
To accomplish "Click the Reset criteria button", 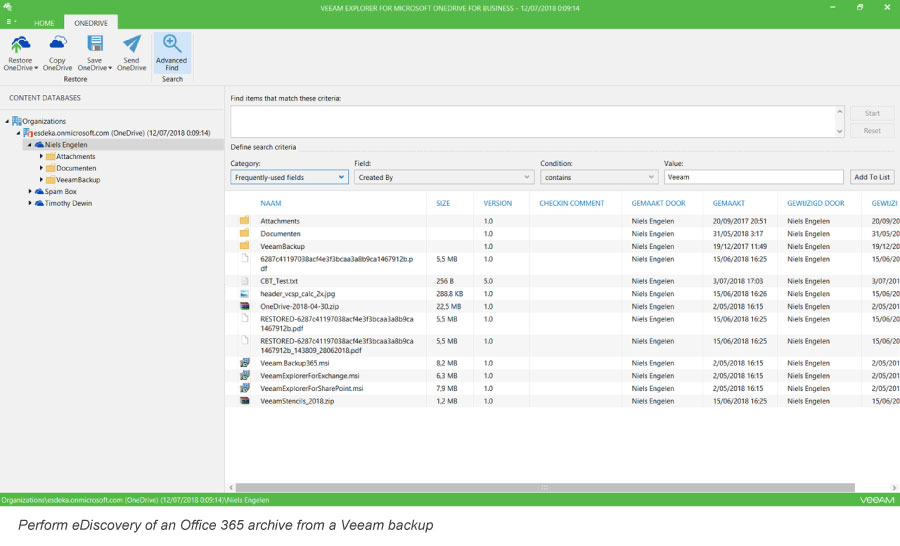I will click(872, 131).
